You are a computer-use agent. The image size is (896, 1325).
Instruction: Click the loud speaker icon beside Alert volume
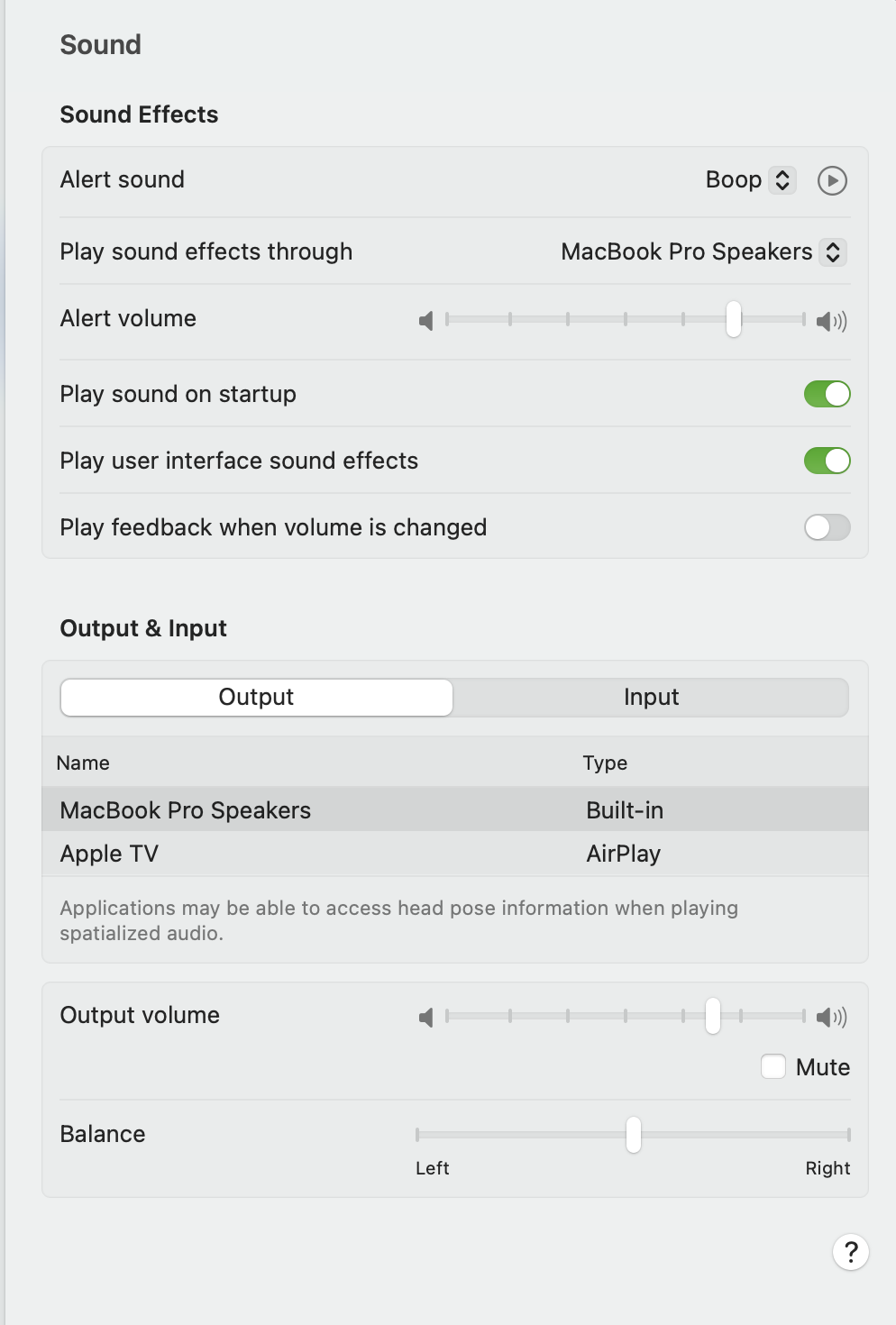pos(831,321)
